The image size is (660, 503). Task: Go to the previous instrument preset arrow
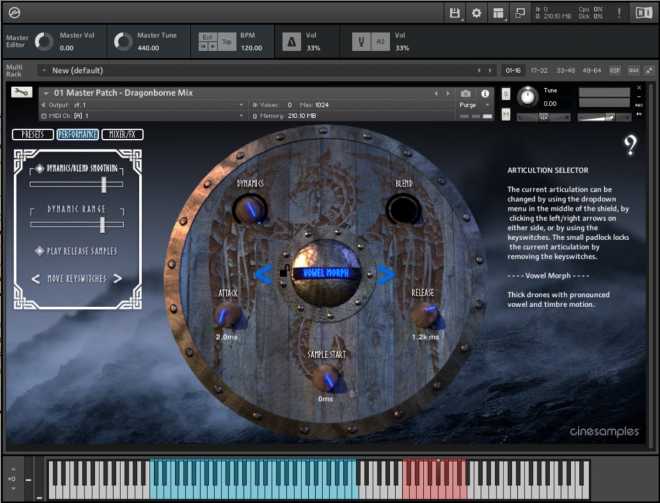436,93
